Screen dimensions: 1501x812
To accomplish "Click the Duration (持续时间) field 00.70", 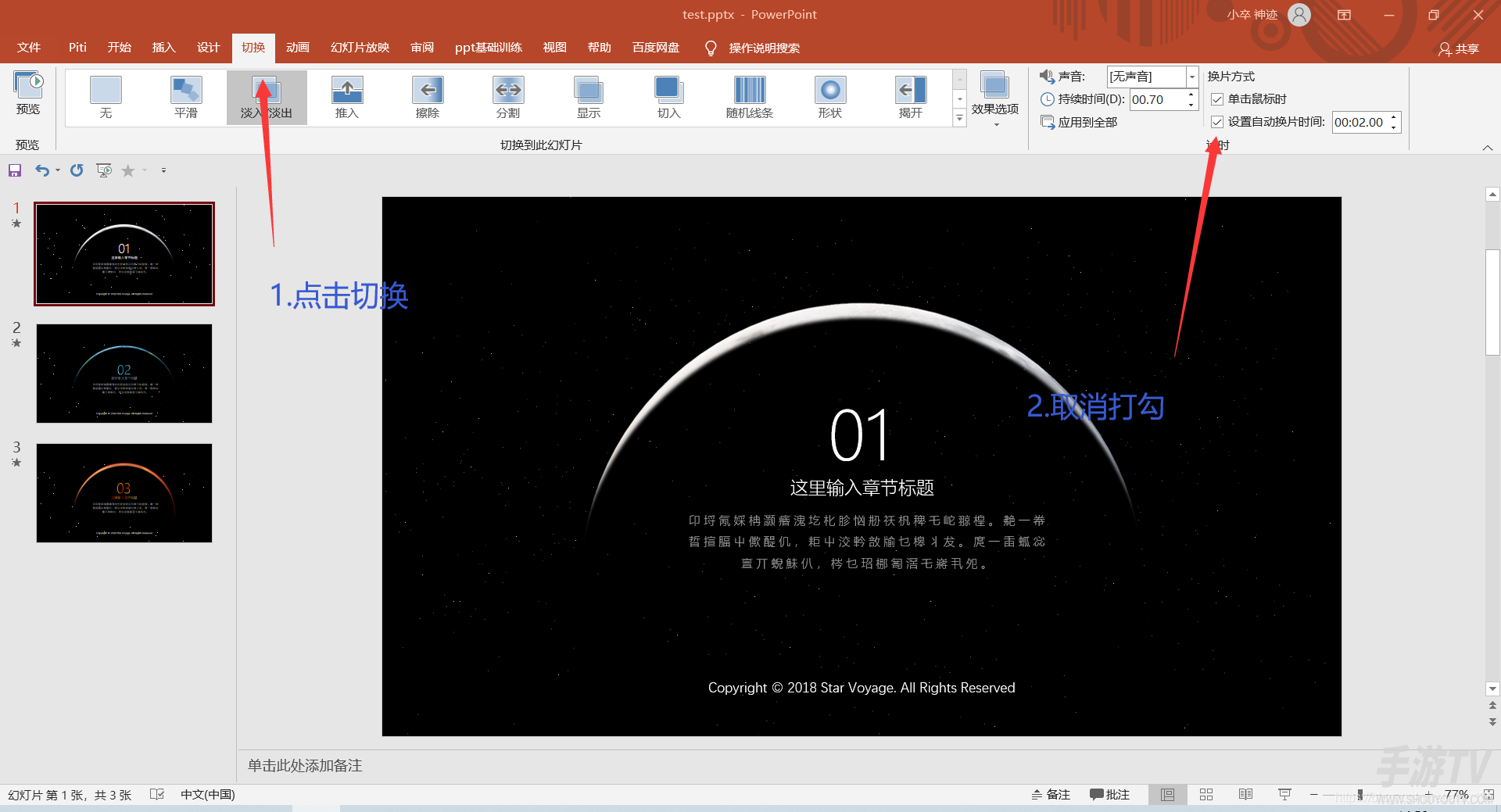I will [1158, 99].
